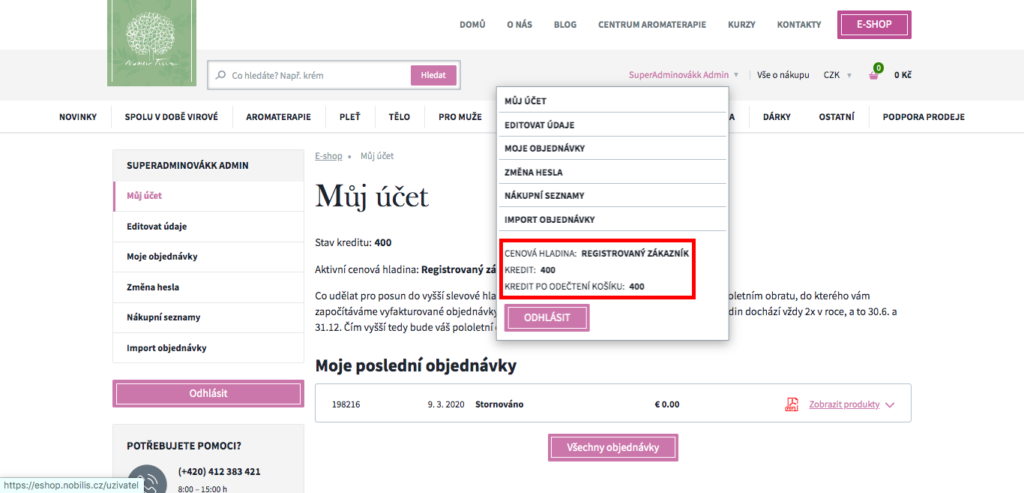Open O NÁS page
This screenshot has width=1024, height=493.
point(519,25)
